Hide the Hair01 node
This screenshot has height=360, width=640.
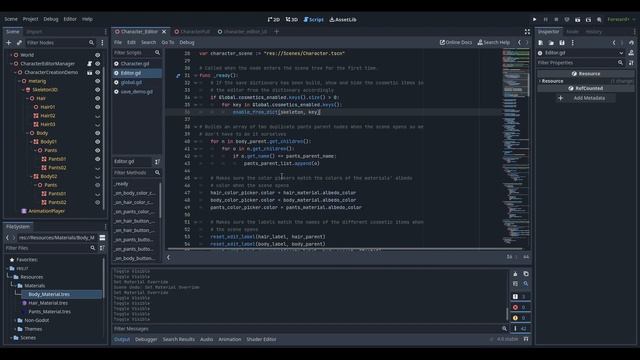coord(98,107)
